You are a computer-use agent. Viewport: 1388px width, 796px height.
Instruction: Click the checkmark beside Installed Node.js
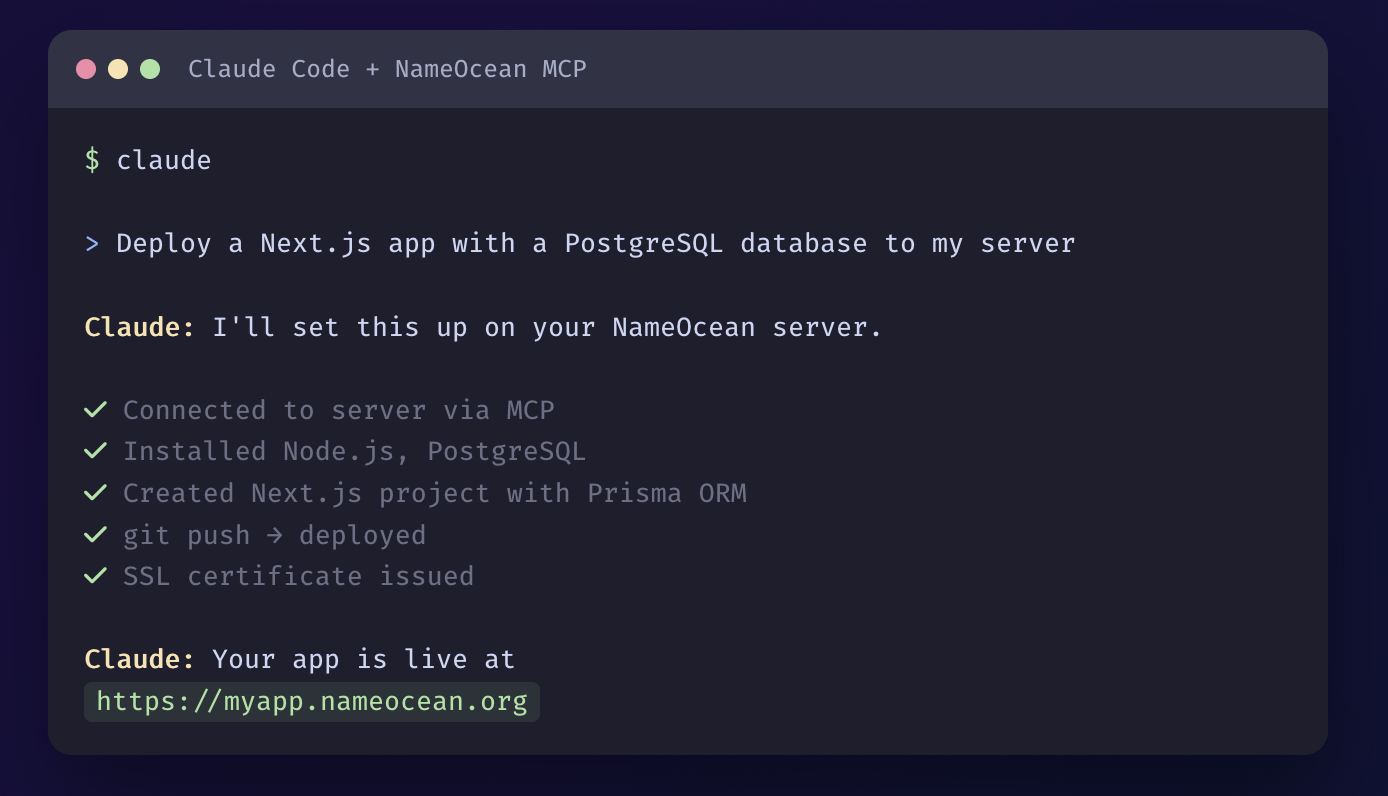[95, 451]
